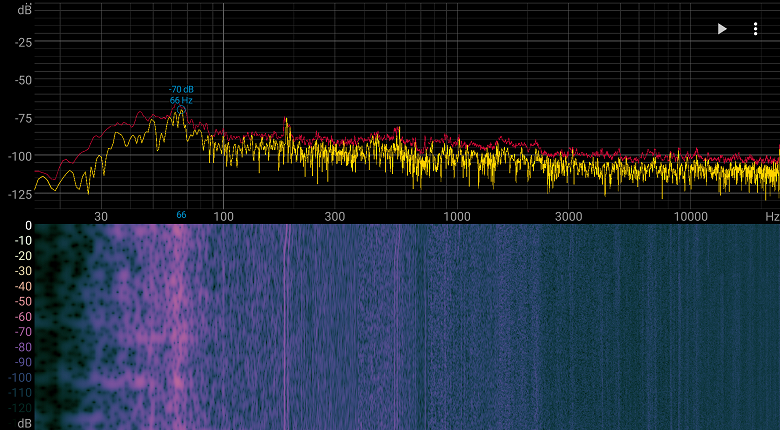Click the blue -70 dB peak readout
The height and width of the screenshot is (430, 780).
181,90
